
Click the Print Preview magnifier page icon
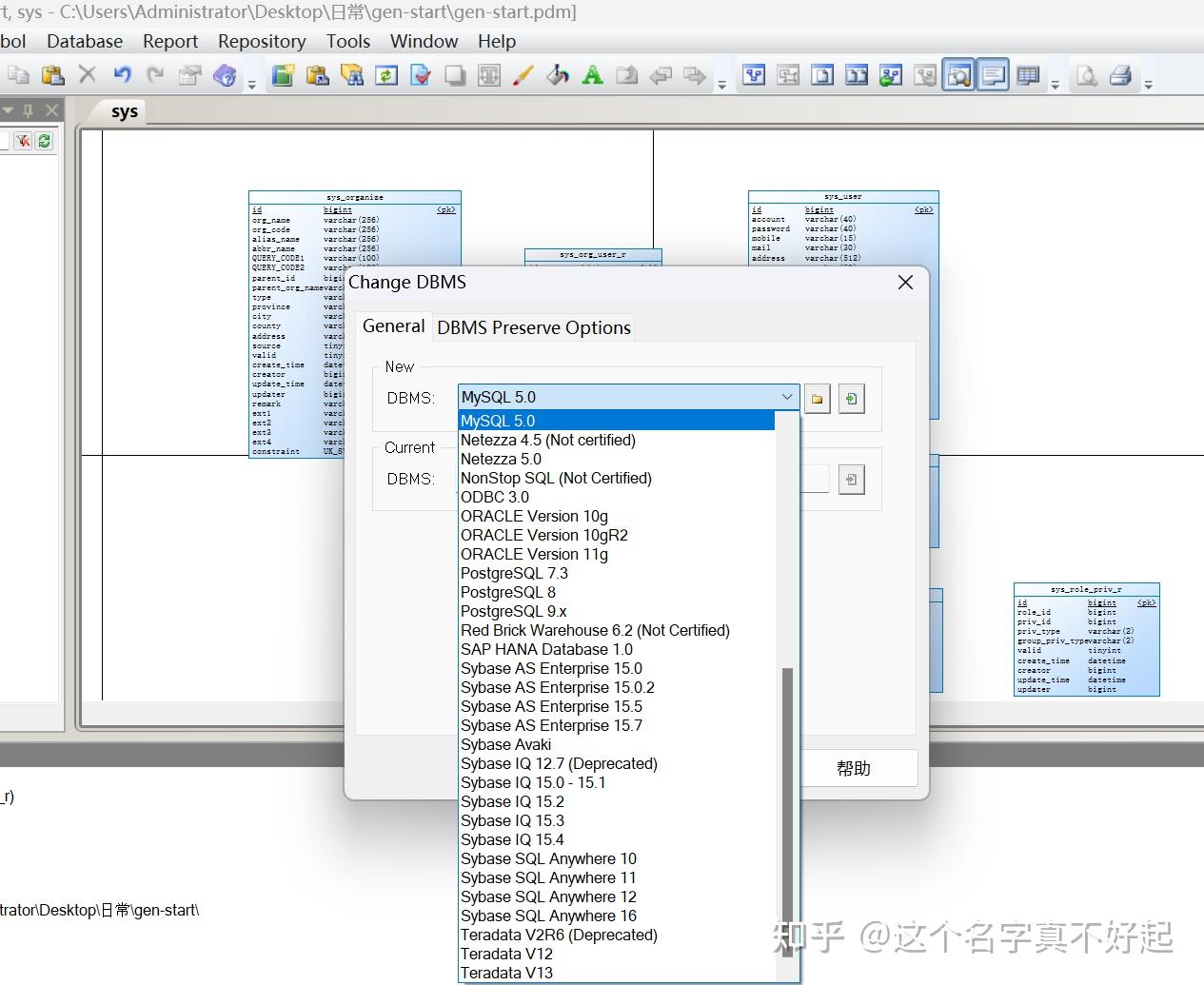click(x=1087, y=75)
